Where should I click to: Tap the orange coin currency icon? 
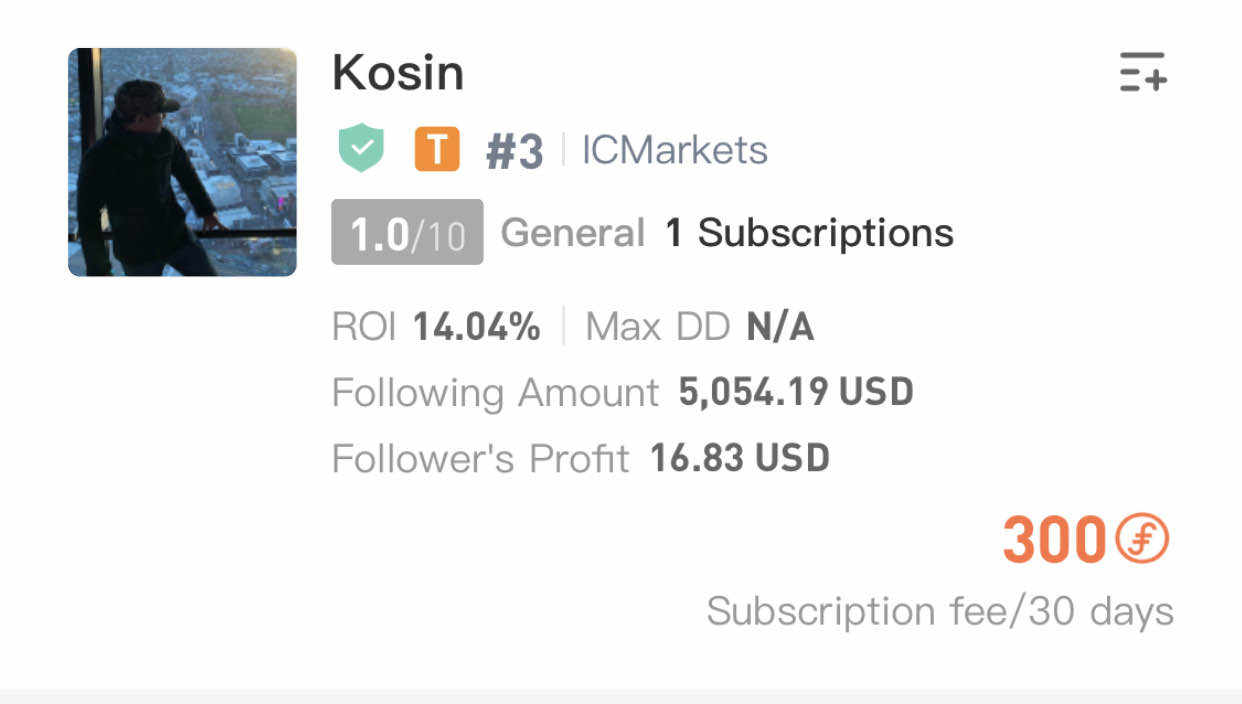click(1142, 540)
